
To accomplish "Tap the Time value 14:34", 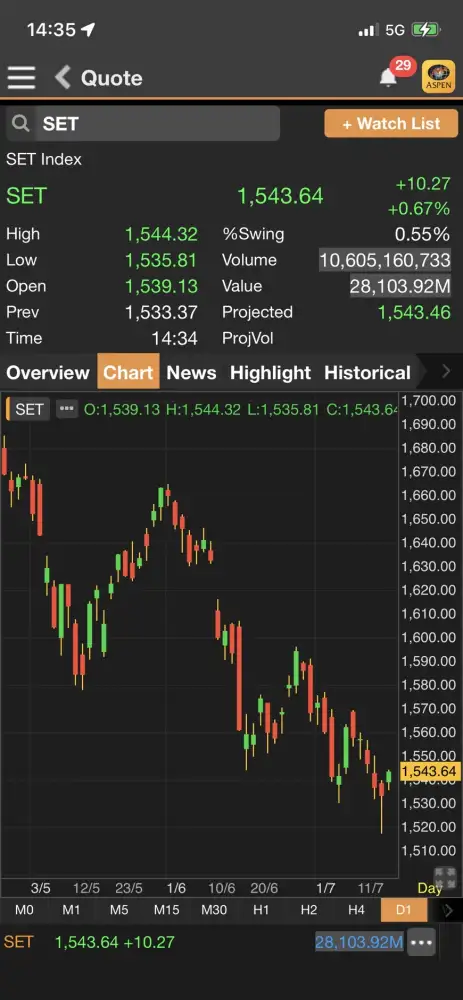I will click(x=174, y=339).
